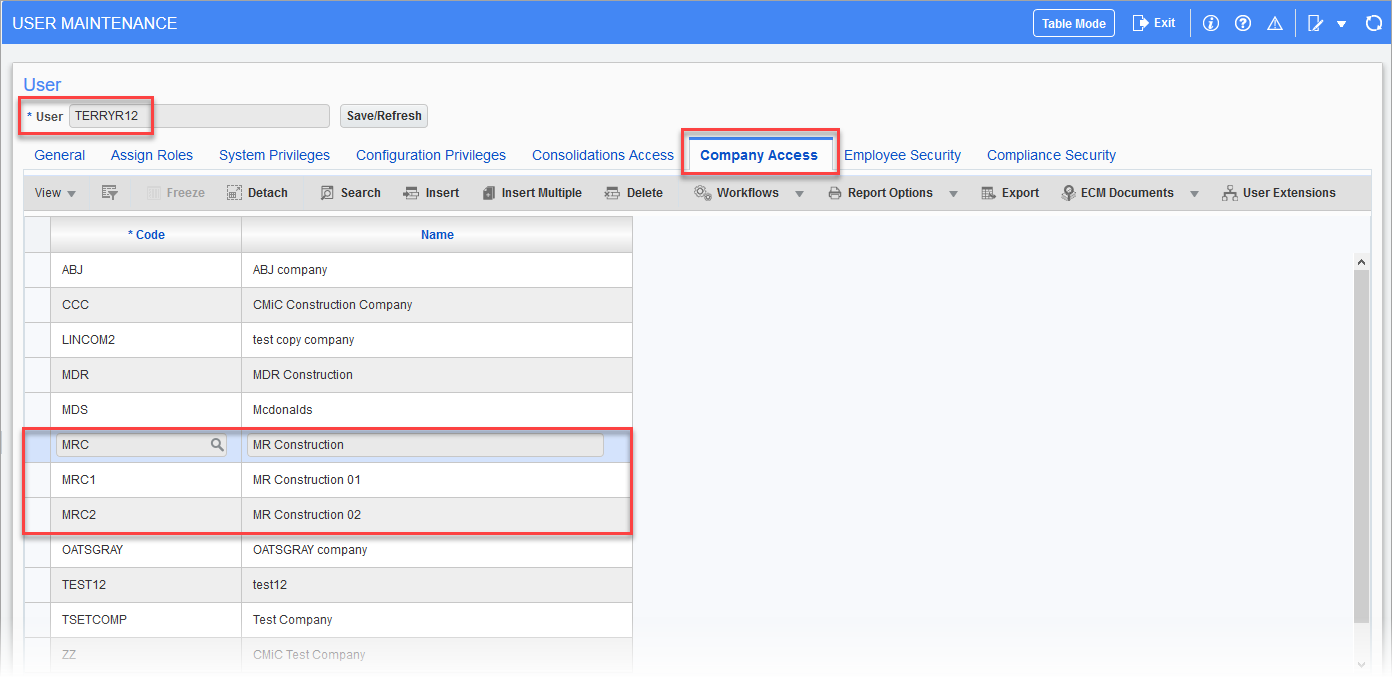Viewport: 1392px width, 678px height.
Task: Sort by the Code column header
Action: pos(146,235)
